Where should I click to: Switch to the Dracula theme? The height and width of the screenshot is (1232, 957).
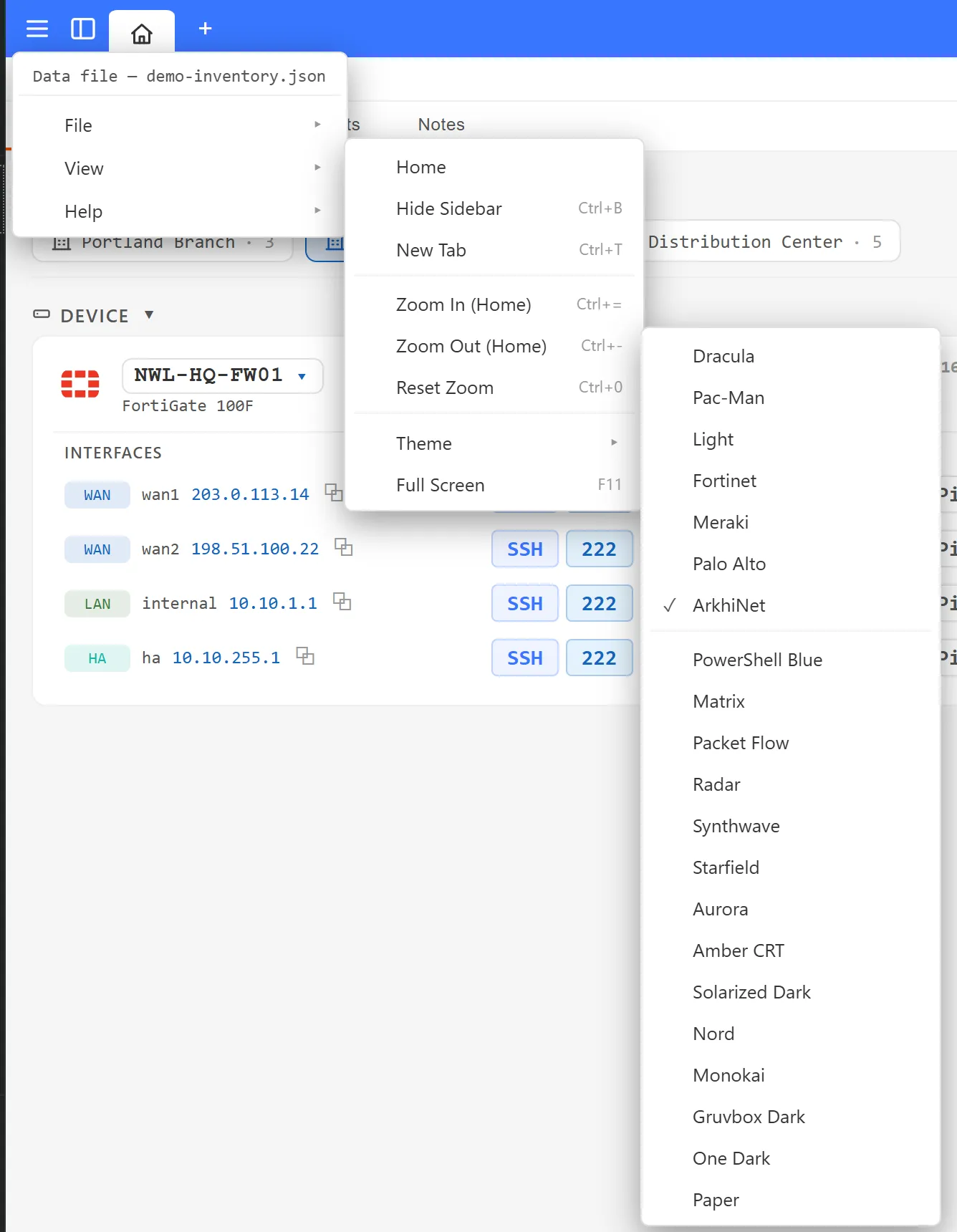pyautogui.click(x=791, y=356)
